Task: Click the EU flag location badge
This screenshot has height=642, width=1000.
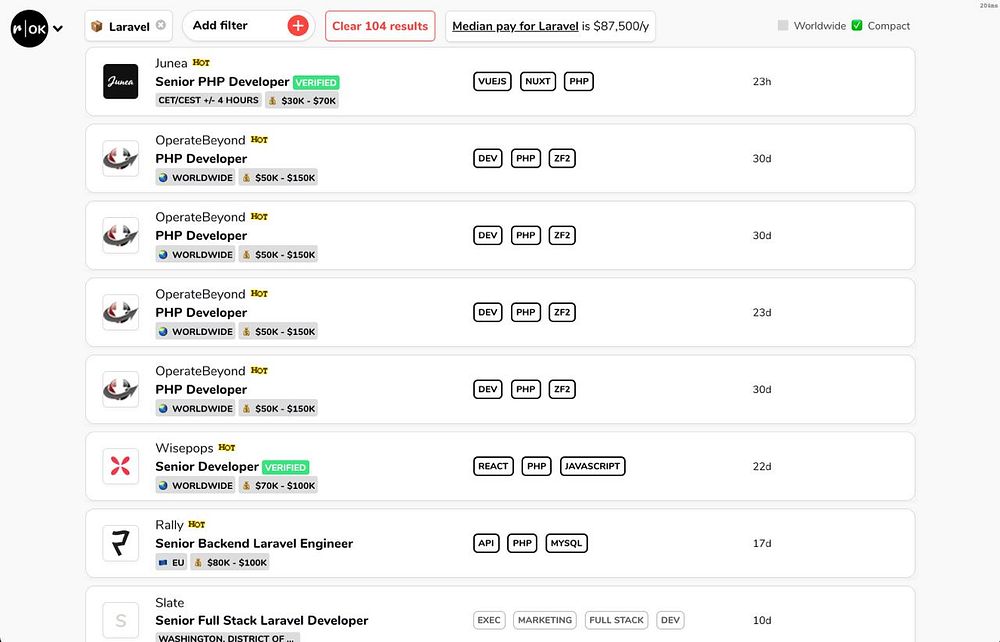Action: [x=171, y=562]
